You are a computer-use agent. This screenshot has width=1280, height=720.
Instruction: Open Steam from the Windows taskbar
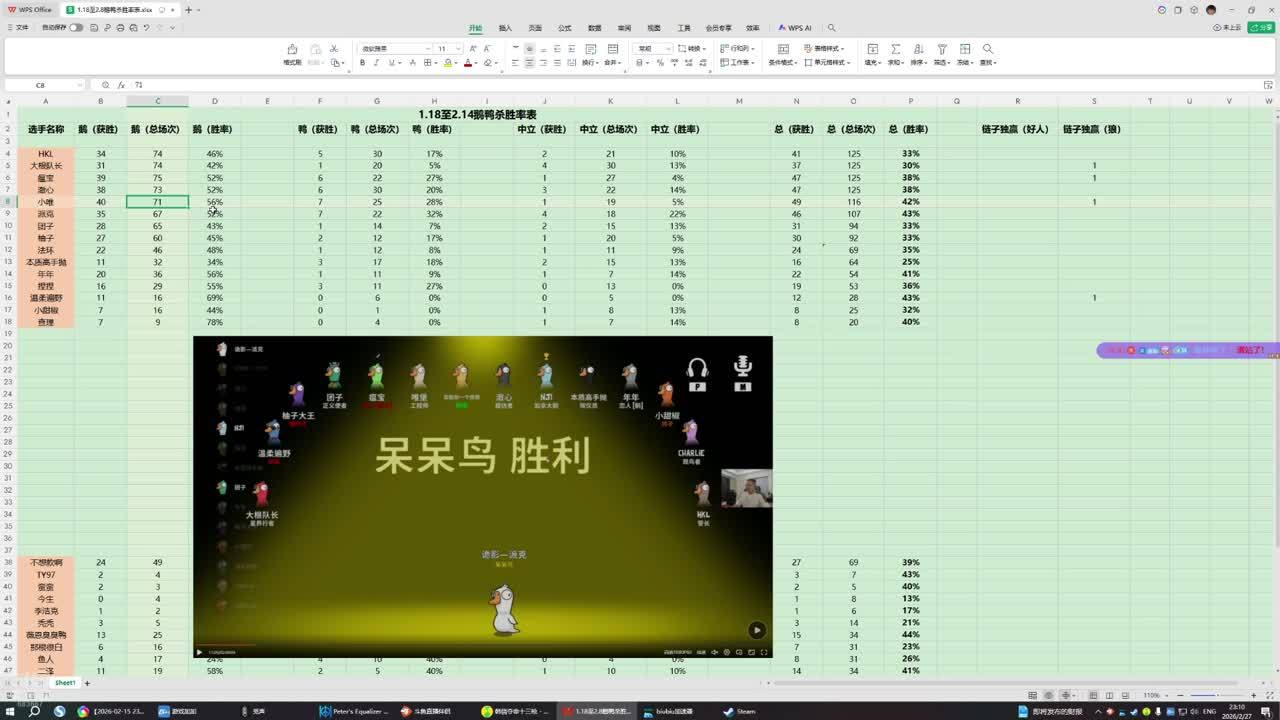(x=738, y=711)
